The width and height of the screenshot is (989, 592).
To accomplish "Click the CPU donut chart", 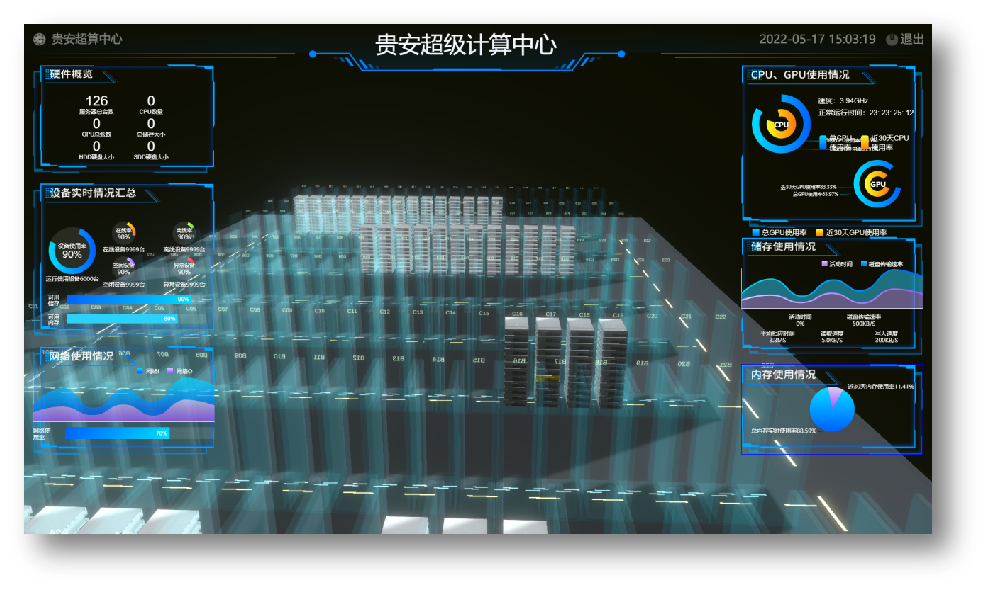I will (779, 125).
